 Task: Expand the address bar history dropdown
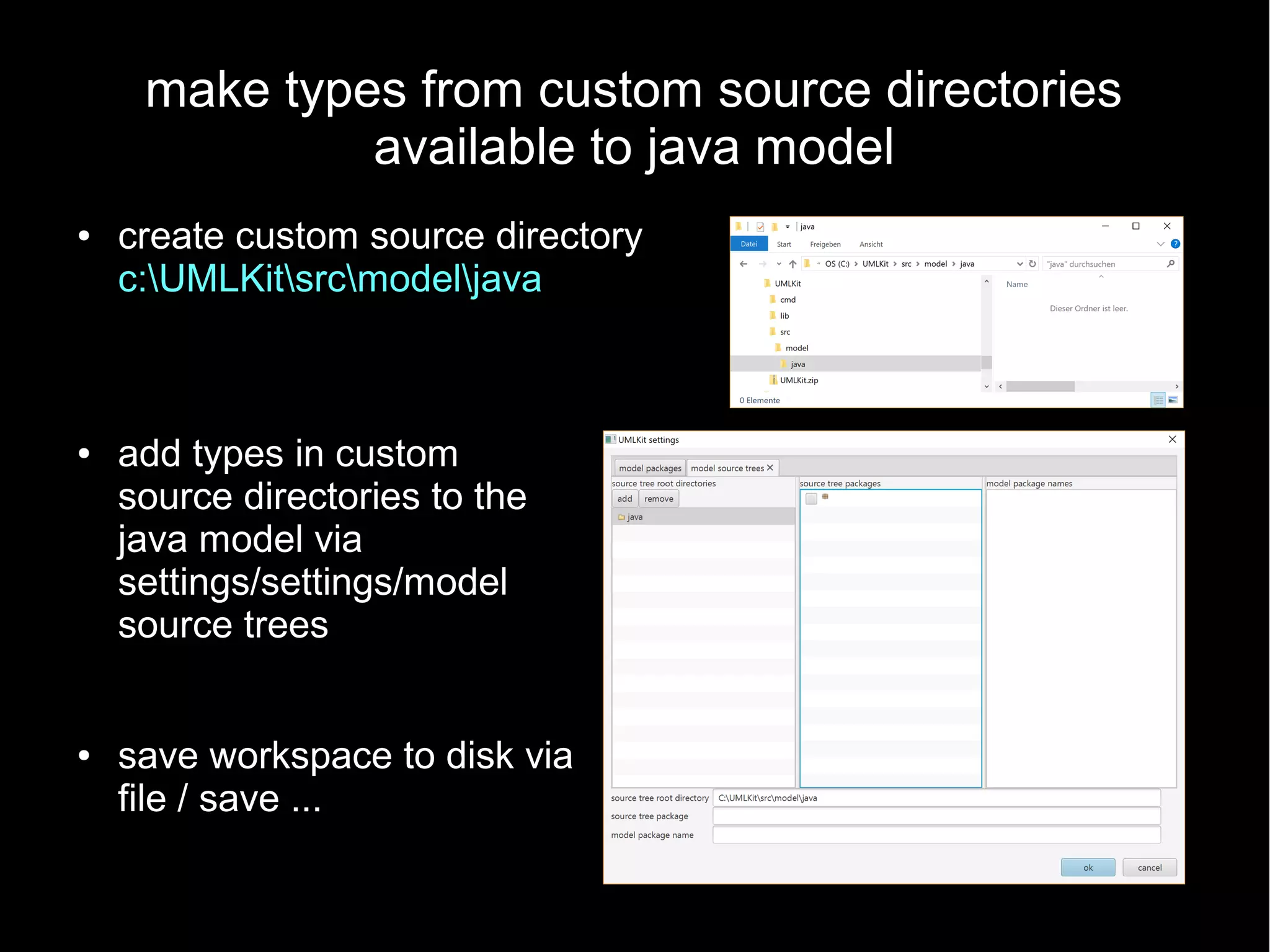pyautogui.click(x=1019, y=264)
